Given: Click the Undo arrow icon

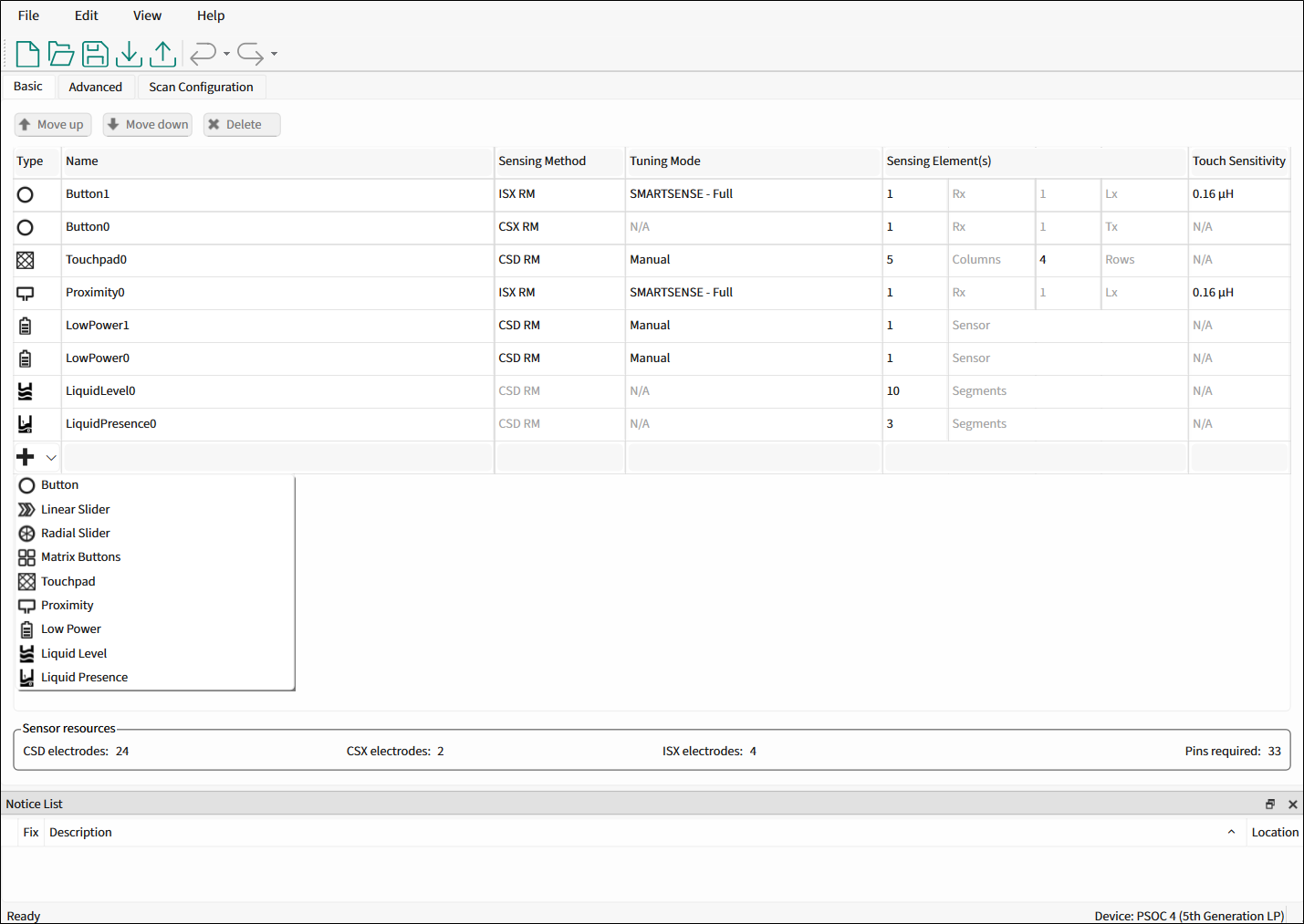Looking at the screenshot, I should pyautogui.click(x=203, y=55).
